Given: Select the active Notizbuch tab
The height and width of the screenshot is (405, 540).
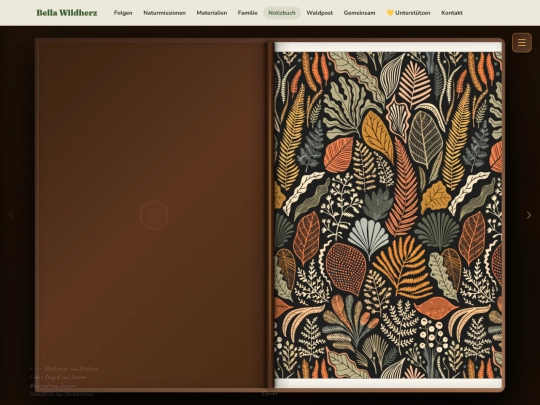Looking at the screenshot, I should tap(282, 13).
